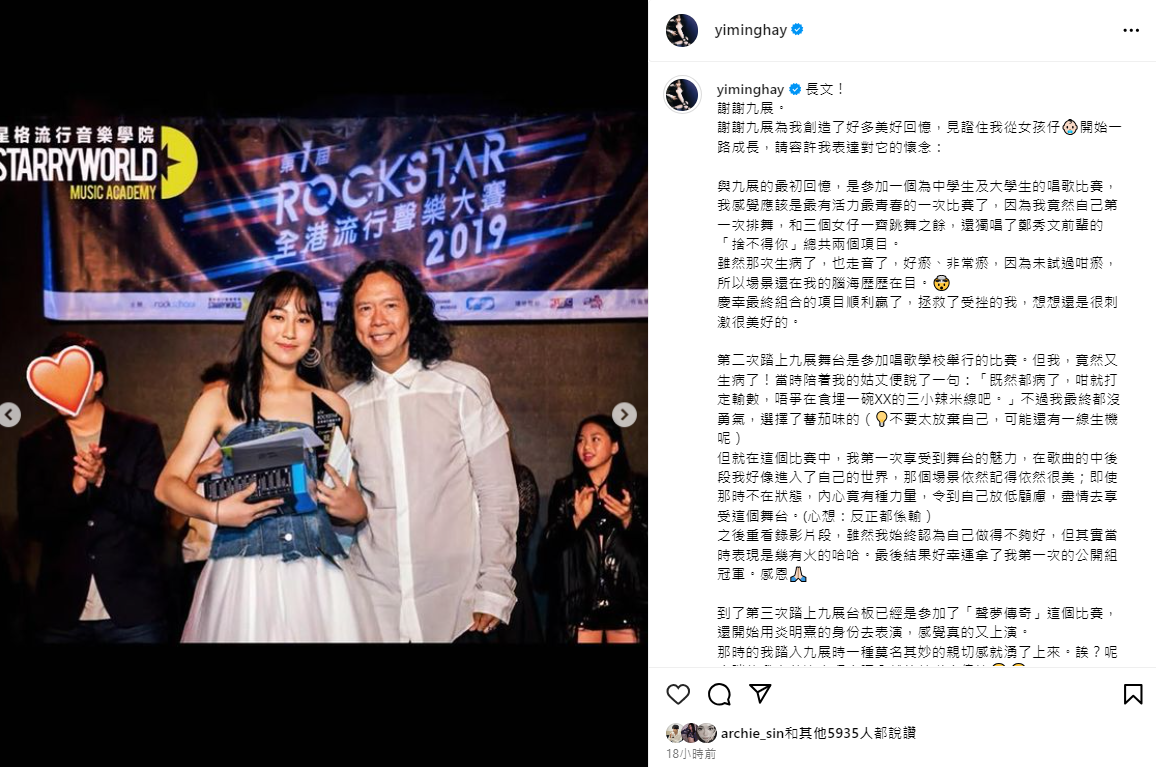Open the three-dot more options menu
Screen dimensions: 1156x767
point(1131,30)
